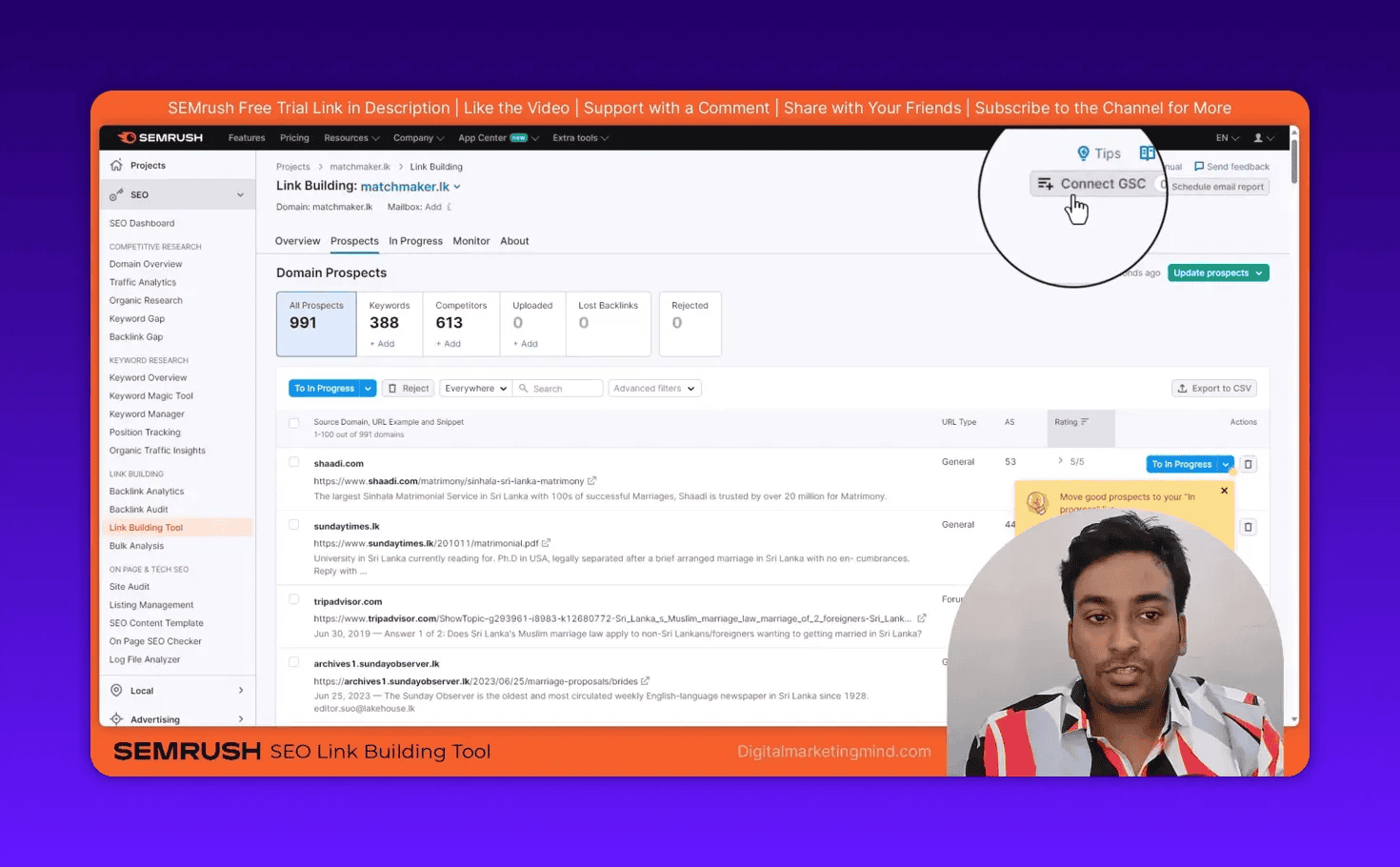Expand the Advanced filters dropdown
1400x867 pixels.
click(654, 388)
